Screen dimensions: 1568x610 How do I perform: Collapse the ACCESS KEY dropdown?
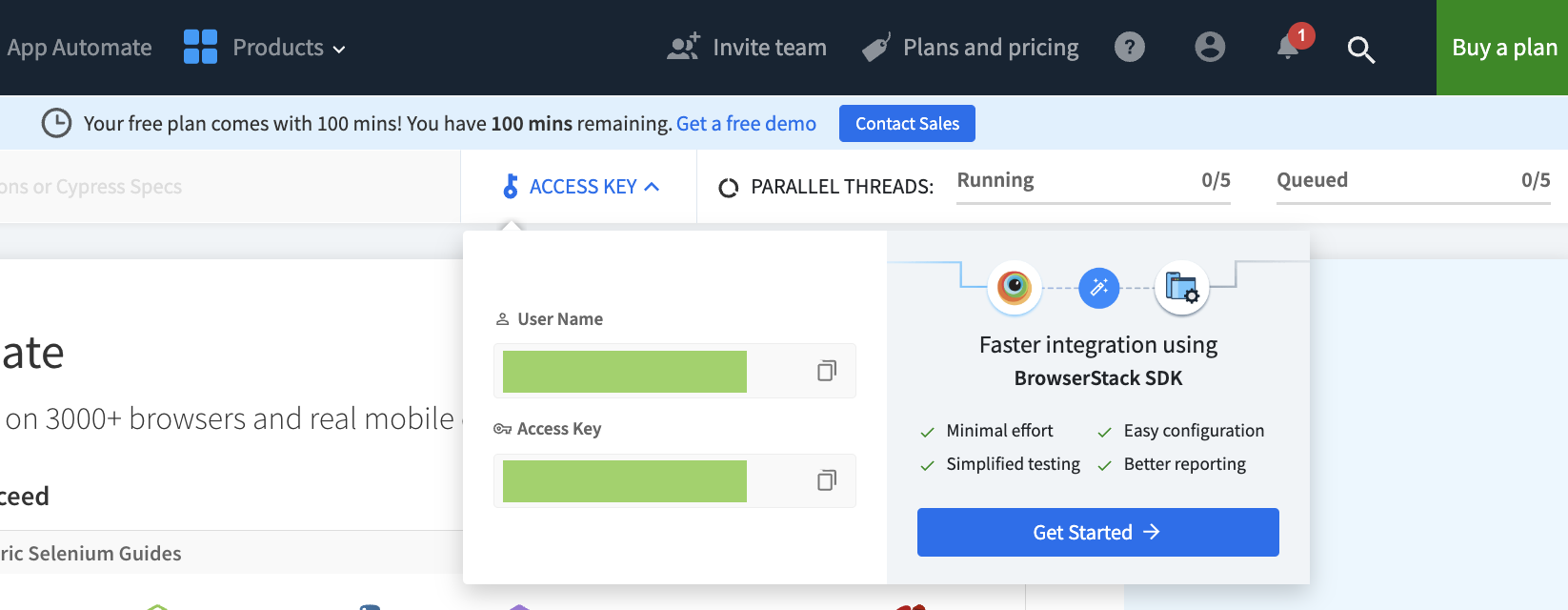tap(652, 187)
